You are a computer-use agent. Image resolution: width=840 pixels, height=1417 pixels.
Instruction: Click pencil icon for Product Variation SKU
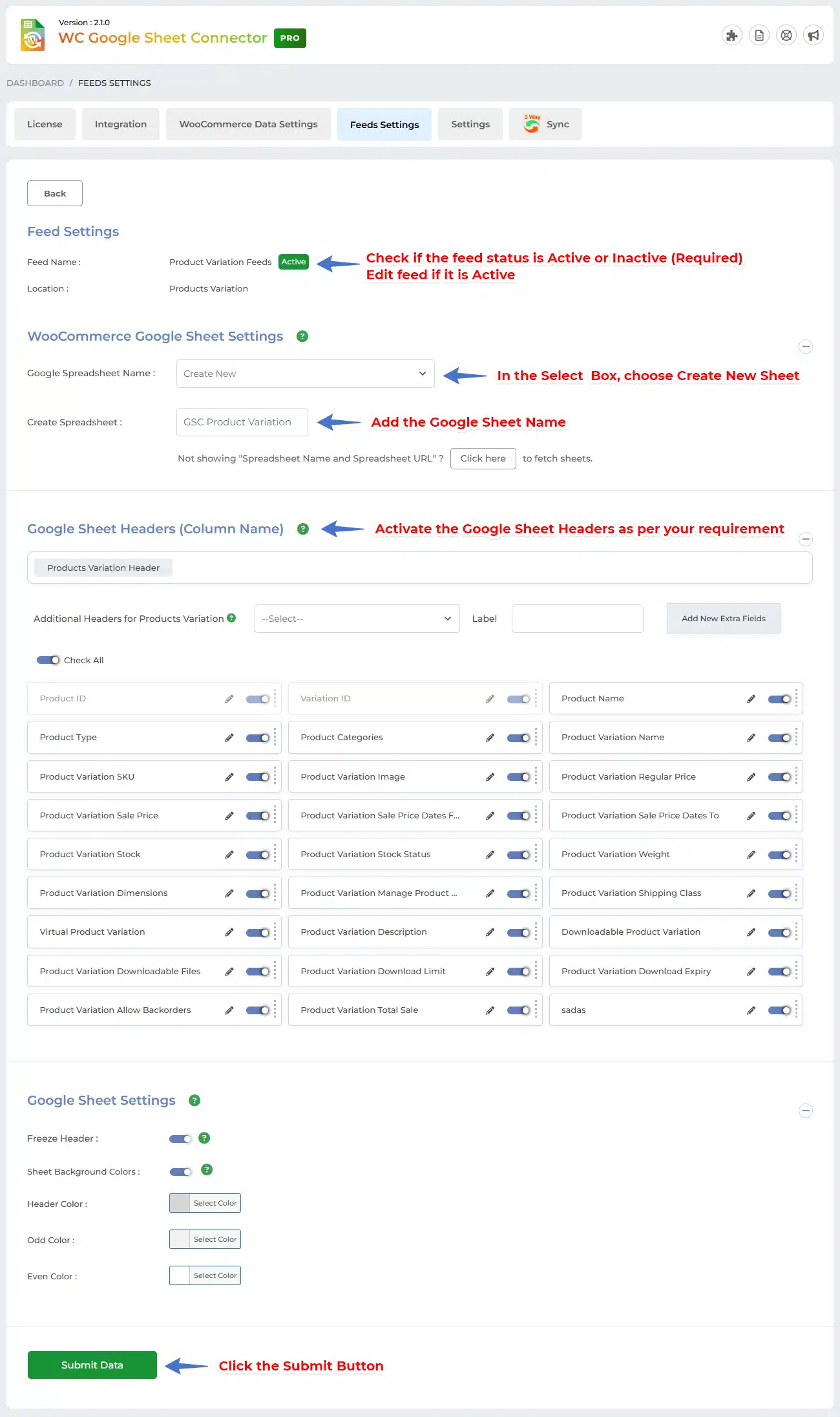pos(229,777)
